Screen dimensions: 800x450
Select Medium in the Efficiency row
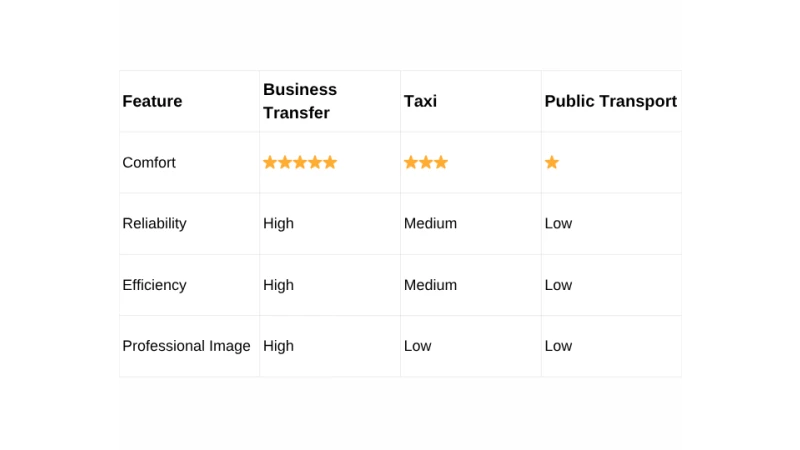430,285
